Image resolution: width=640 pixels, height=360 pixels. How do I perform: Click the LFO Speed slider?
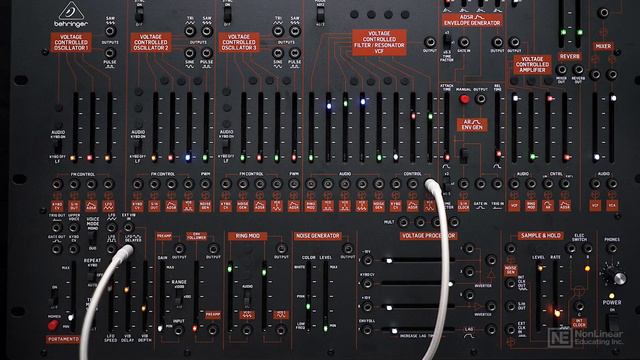click(x=110, y=297)
